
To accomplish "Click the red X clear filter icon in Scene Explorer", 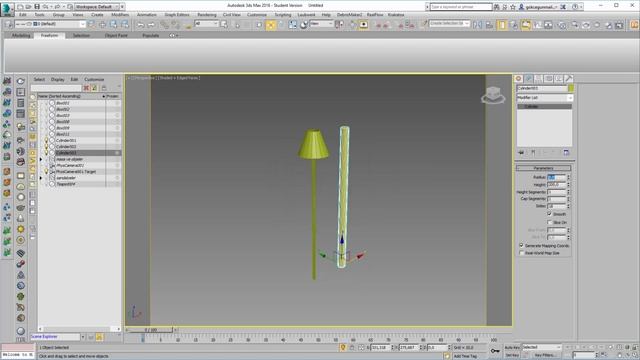I will tap(86, 88).
